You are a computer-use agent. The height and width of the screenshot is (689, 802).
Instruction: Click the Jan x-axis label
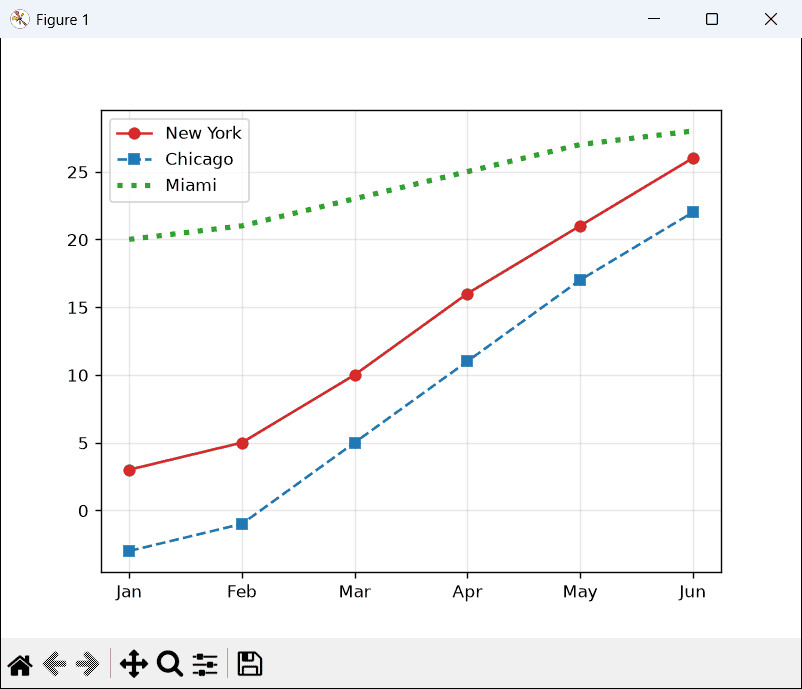[128, 592]
